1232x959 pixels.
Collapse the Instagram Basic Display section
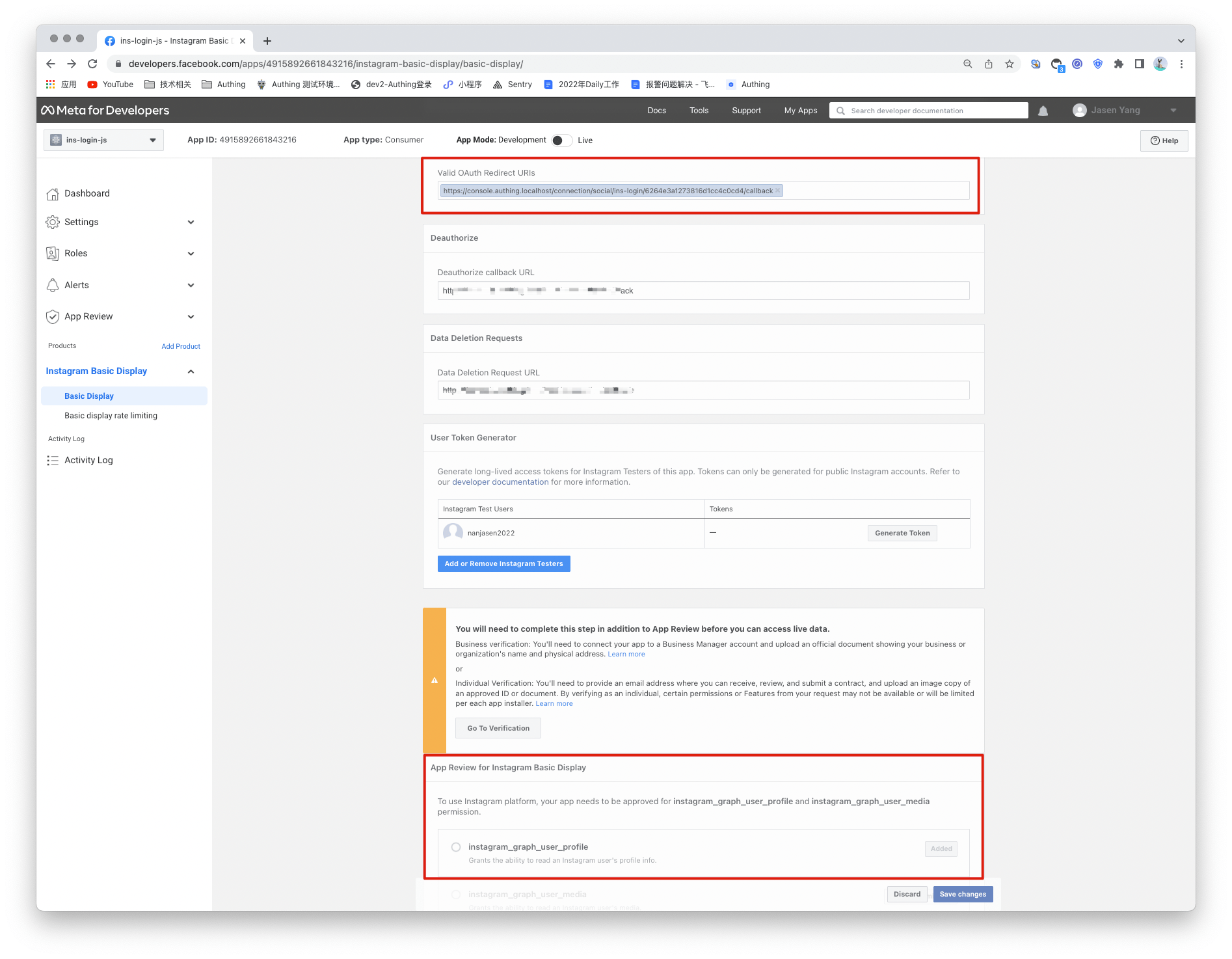click(x=191, y=371)
